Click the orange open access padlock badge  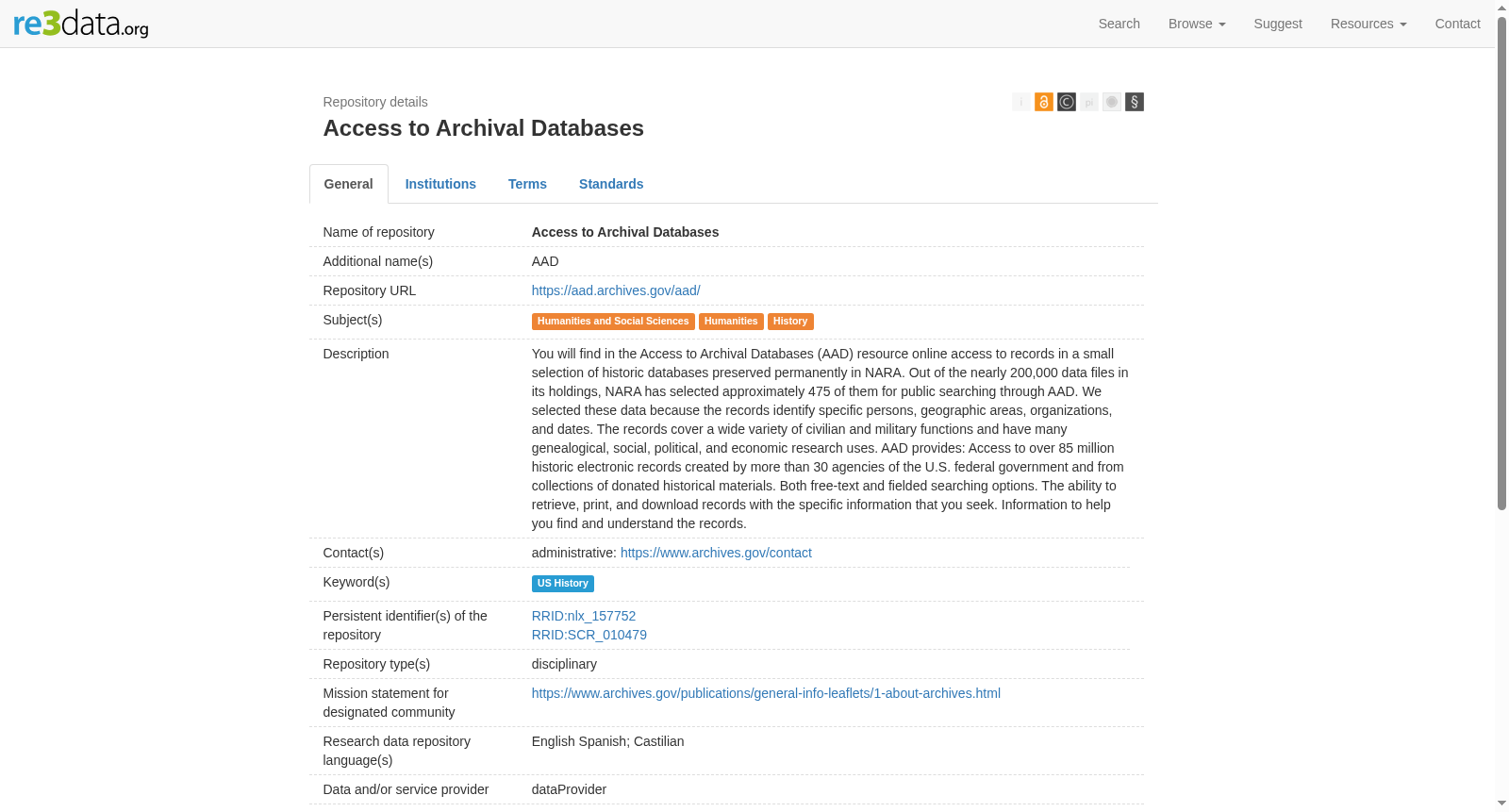[1044, 102]
